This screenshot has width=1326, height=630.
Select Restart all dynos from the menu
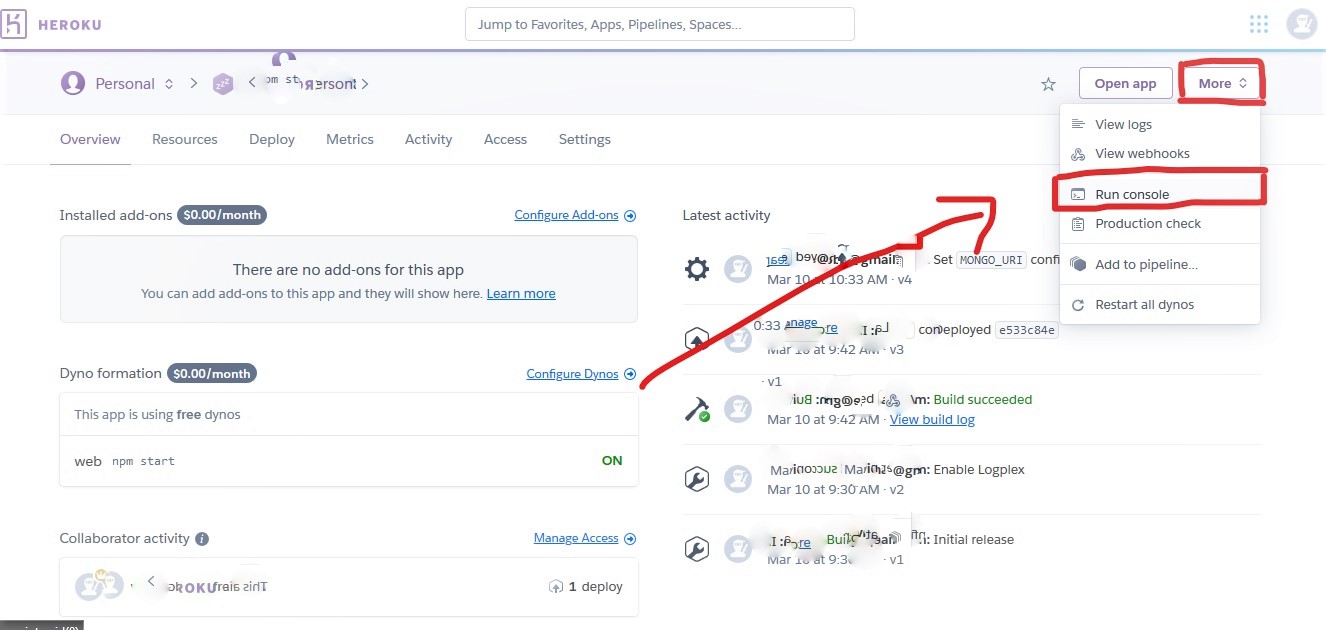pyautogui.click(x=1144, y=304)
